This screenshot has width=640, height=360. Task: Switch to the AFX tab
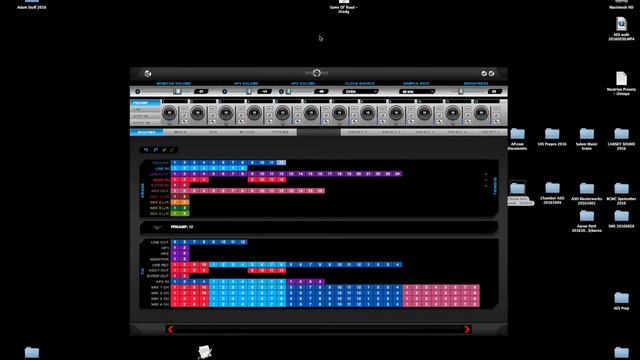click(x=213, y=132)
